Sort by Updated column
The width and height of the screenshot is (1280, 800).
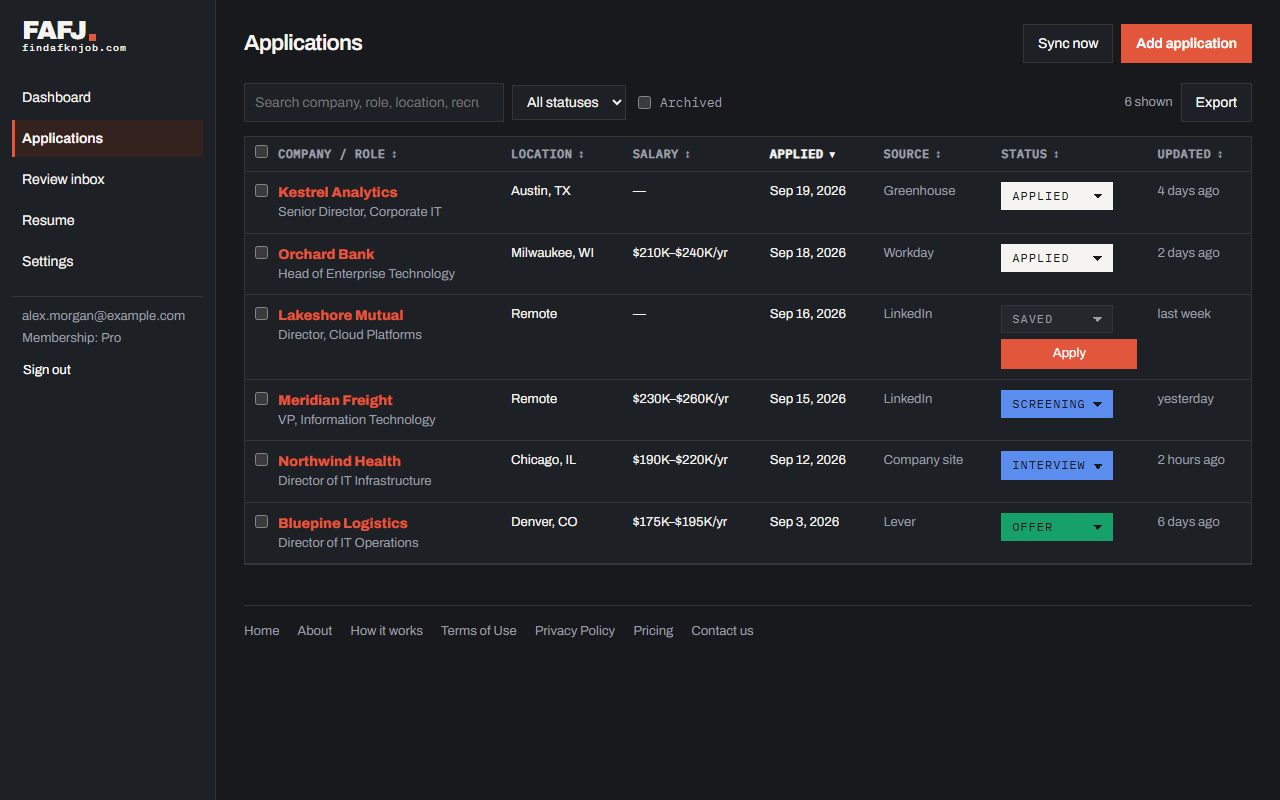pos(1190,154)
